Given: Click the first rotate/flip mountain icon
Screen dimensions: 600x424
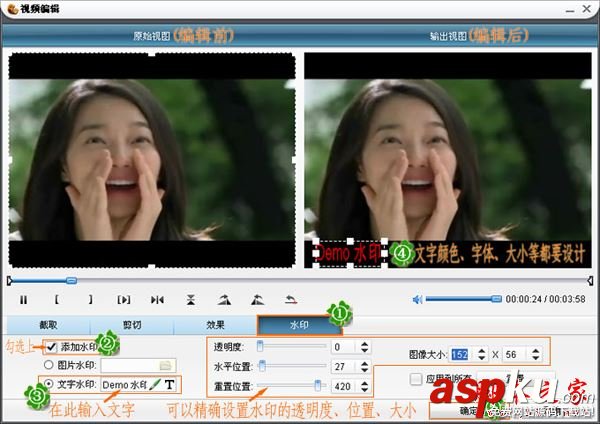Looking at the screenshot, I should click(x=224, y=300).
